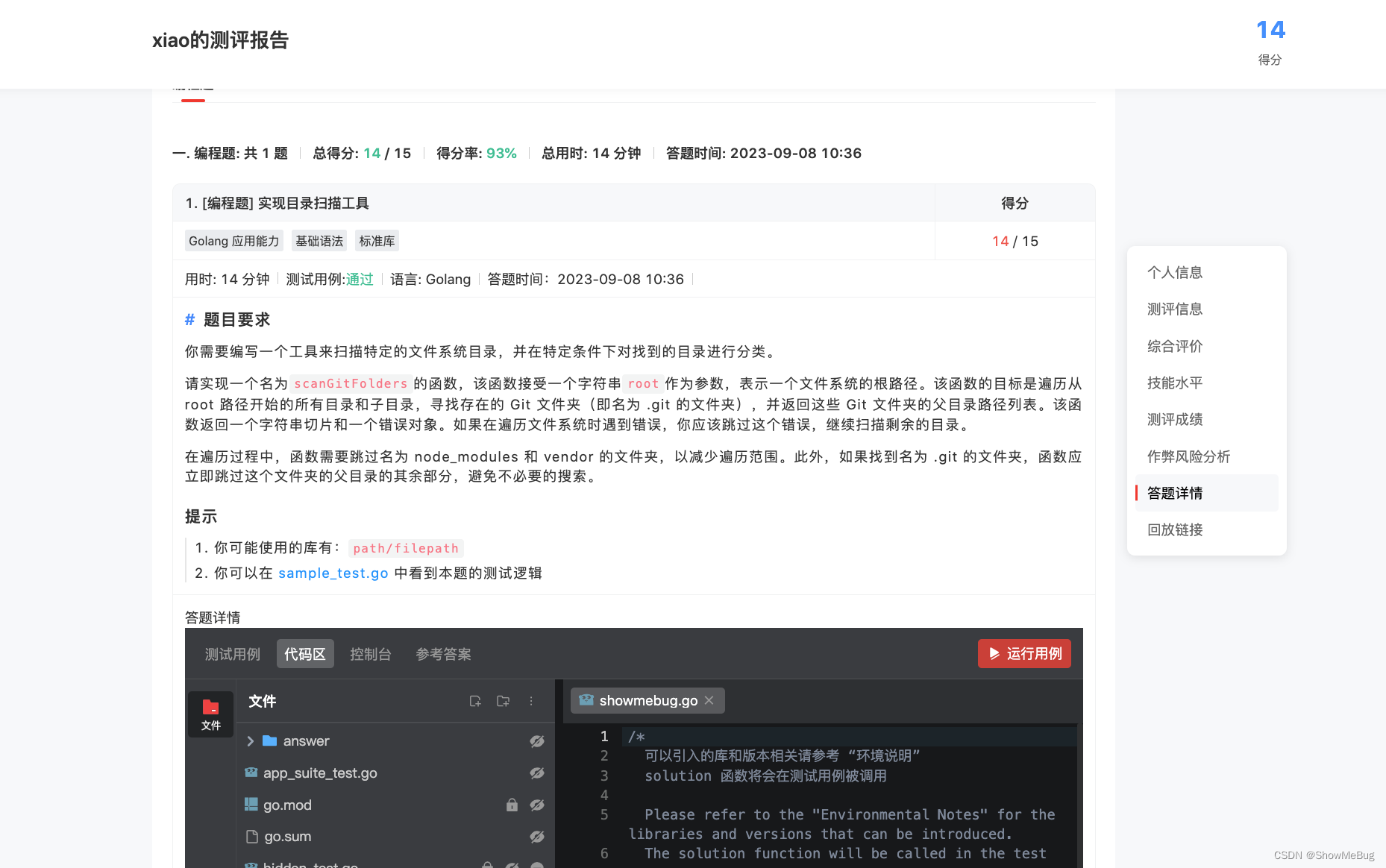Switch to the 代码区 tab

pyautogui.click(x=305, y=654)
